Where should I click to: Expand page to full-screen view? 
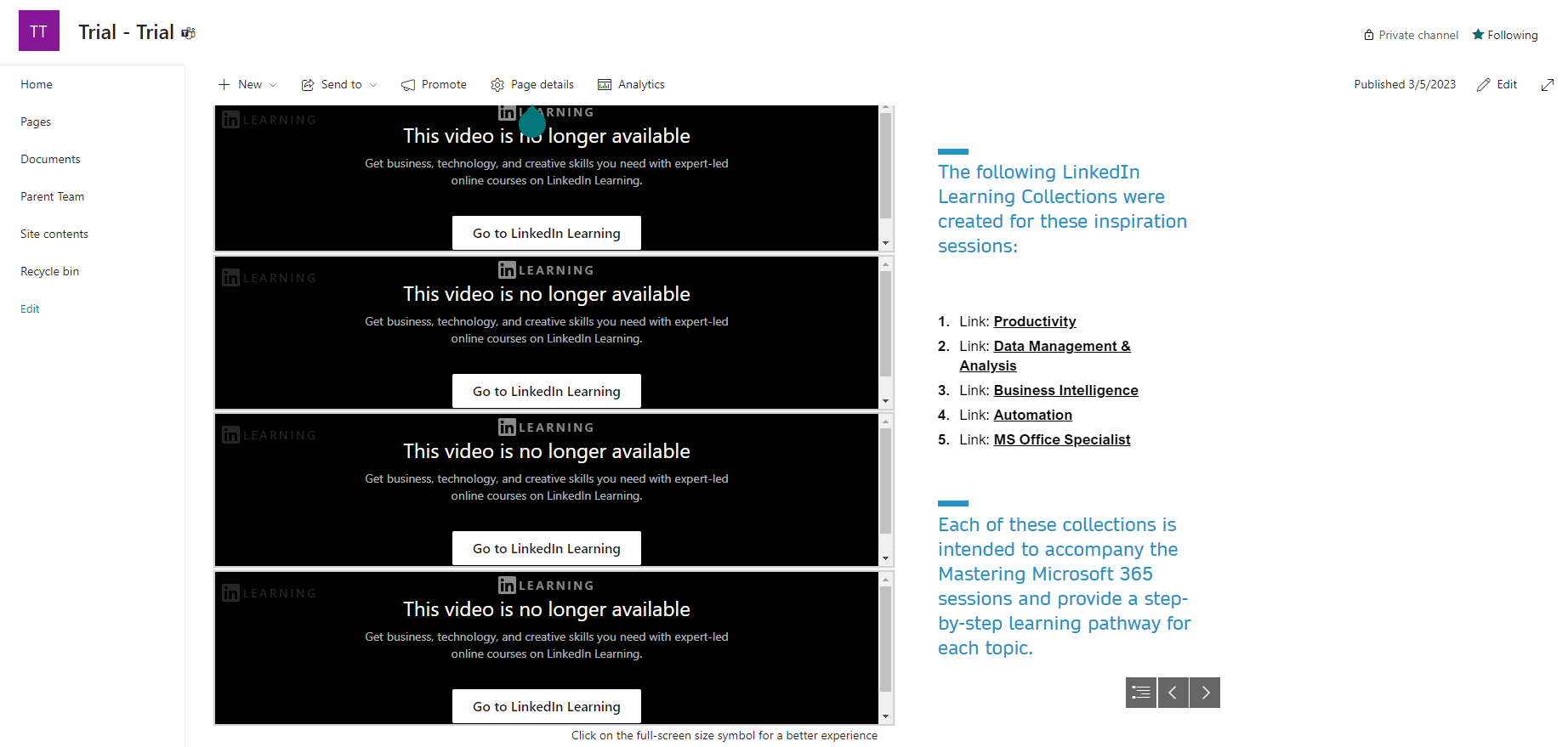1548,84
